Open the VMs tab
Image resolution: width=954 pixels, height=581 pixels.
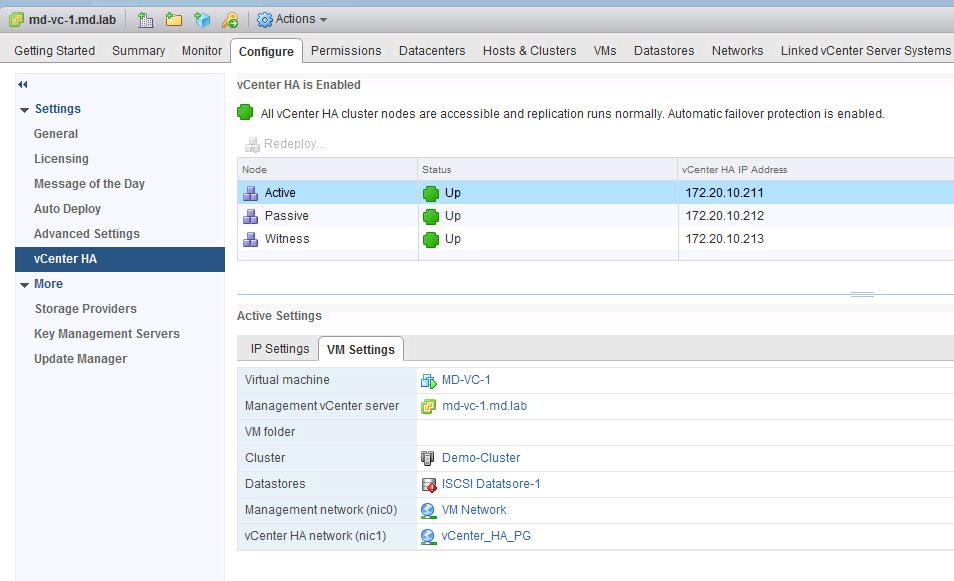point(605,50)
